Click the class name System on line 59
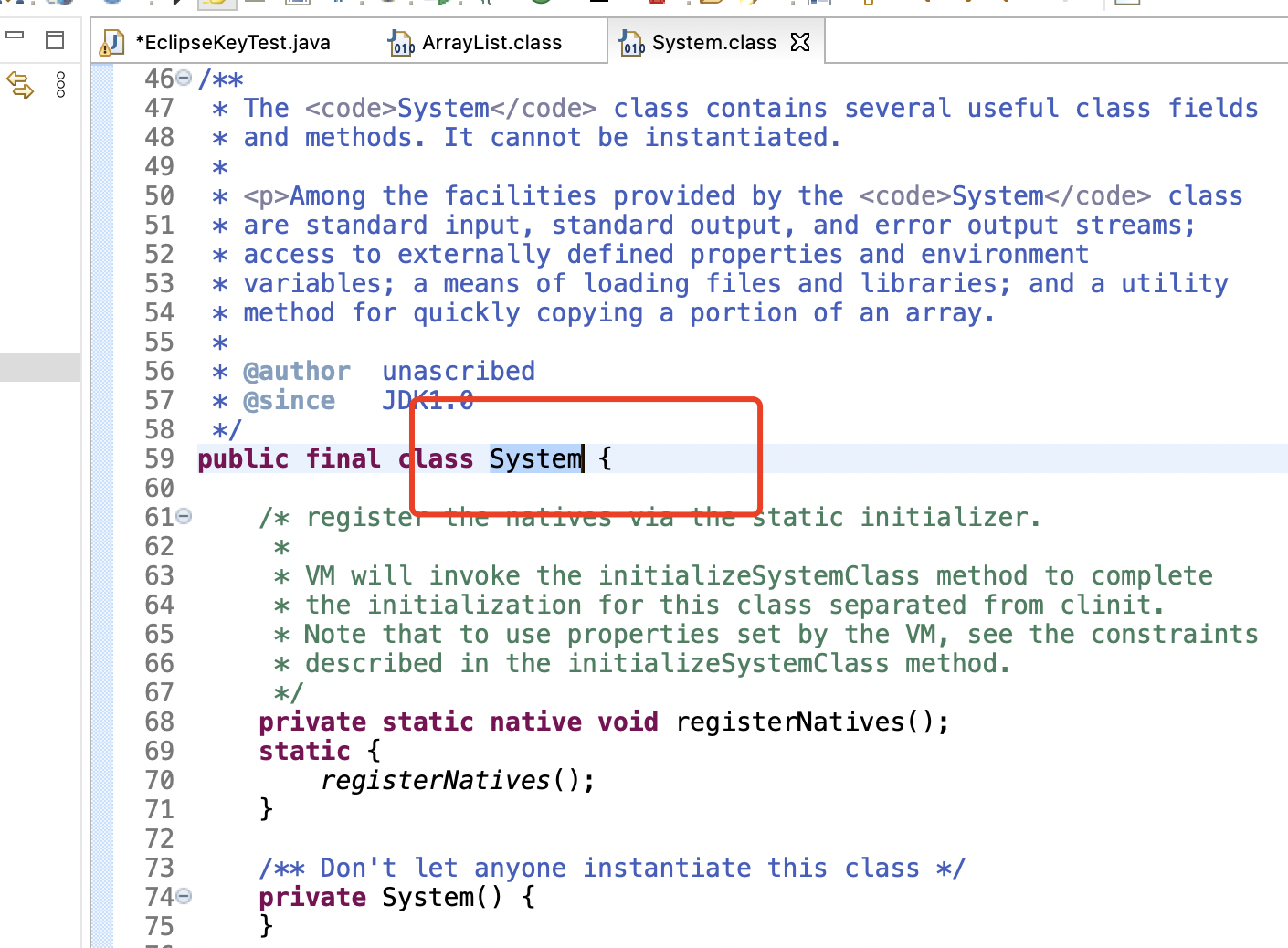Image resolution: width=1288 pixels, height=948 pixels. point(534,458)
